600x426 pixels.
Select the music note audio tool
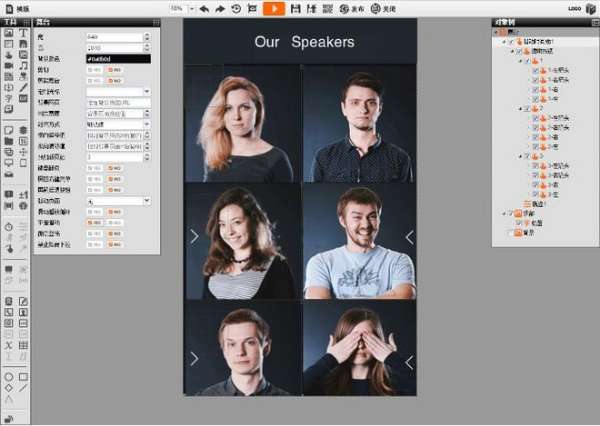[23, 65]
